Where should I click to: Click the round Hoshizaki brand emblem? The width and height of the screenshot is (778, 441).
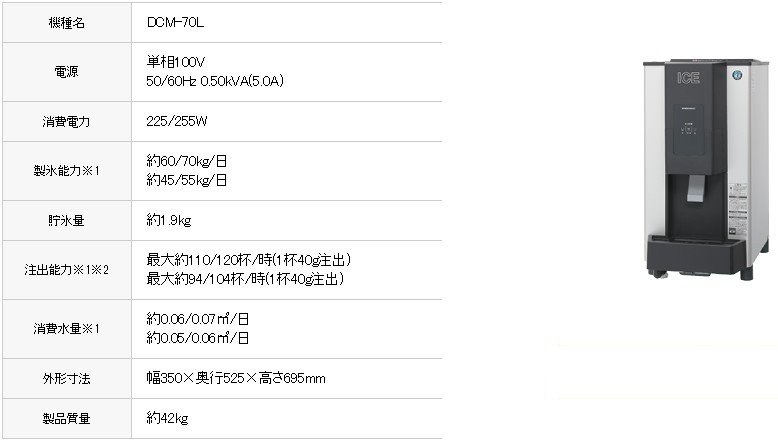(x=737, y=75)
